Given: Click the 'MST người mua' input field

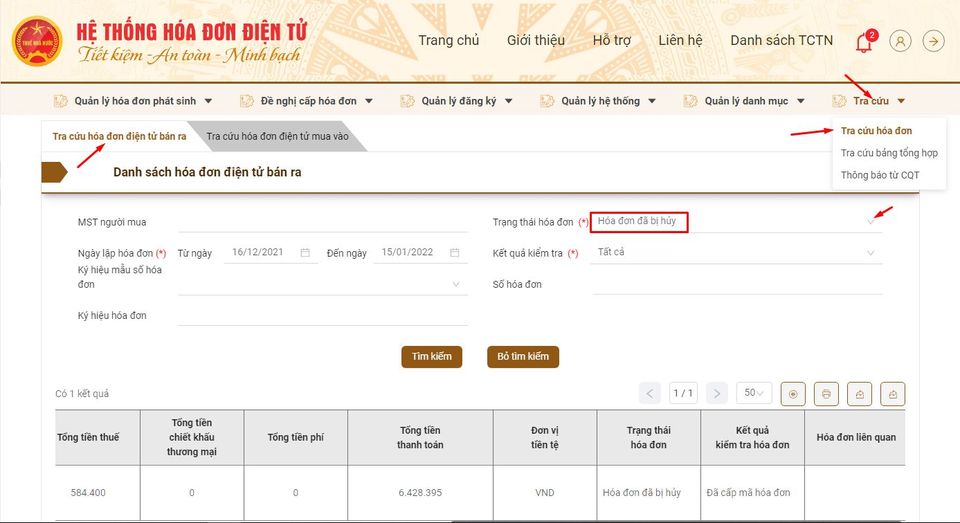Looking at the screenshot, I should pyautogui.click(x=322, y=222).
